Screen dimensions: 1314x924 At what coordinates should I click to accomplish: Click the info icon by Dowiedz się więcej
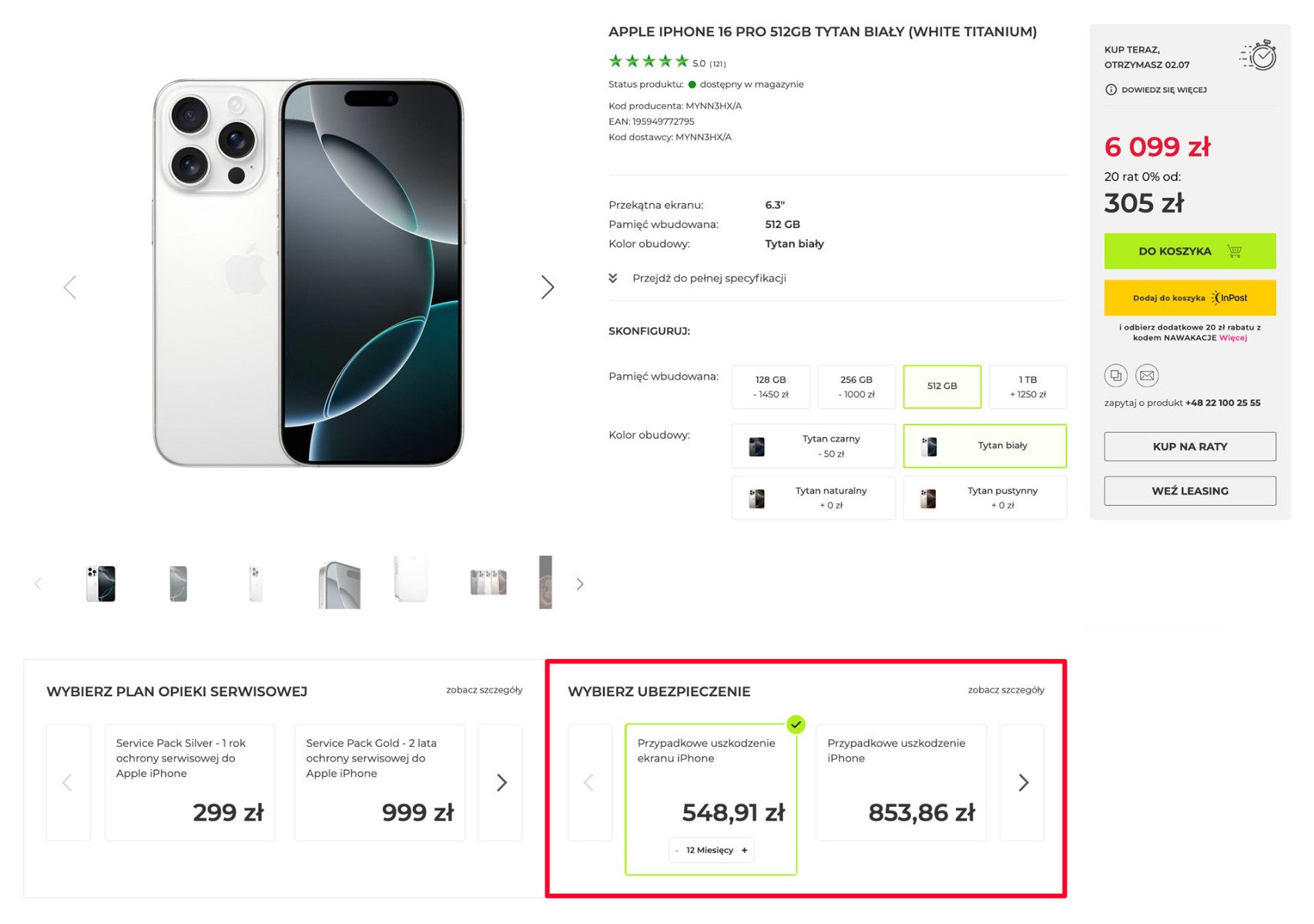(1111, 90)
